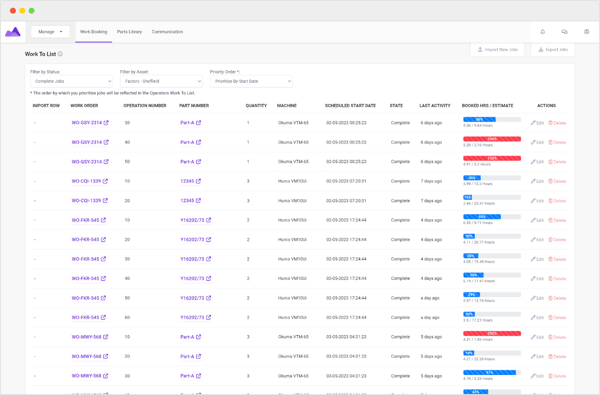Click the globe icon in top bar
The width and height of the screenshot is (600, 395).
(586, 32)
